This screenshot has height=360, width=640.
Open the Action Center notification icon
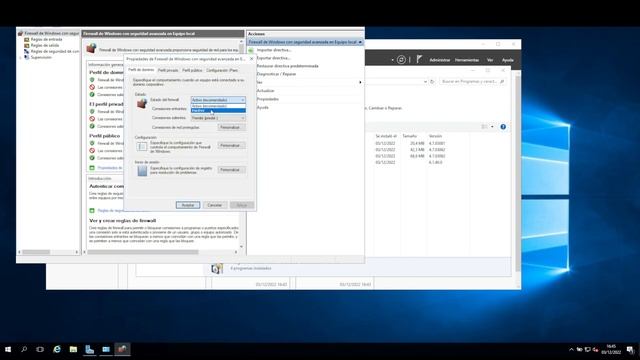coord(631,350)
